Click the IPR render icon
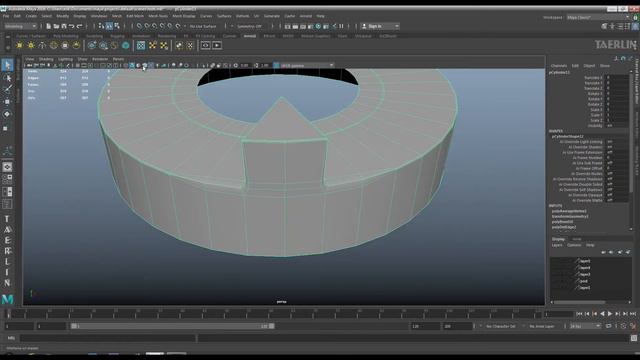640x360 pixels. 303,26
